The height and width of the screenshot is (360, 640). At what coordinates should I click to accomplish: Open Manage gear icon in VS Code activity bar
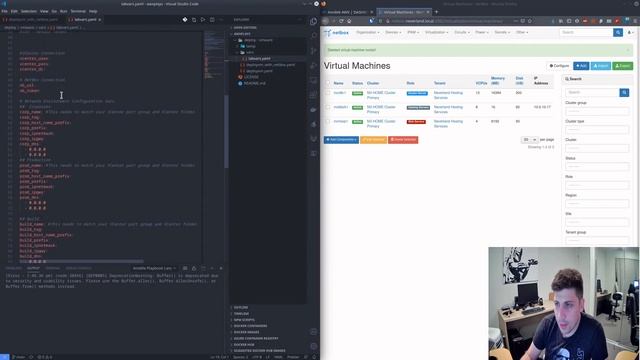click(313, 346)
